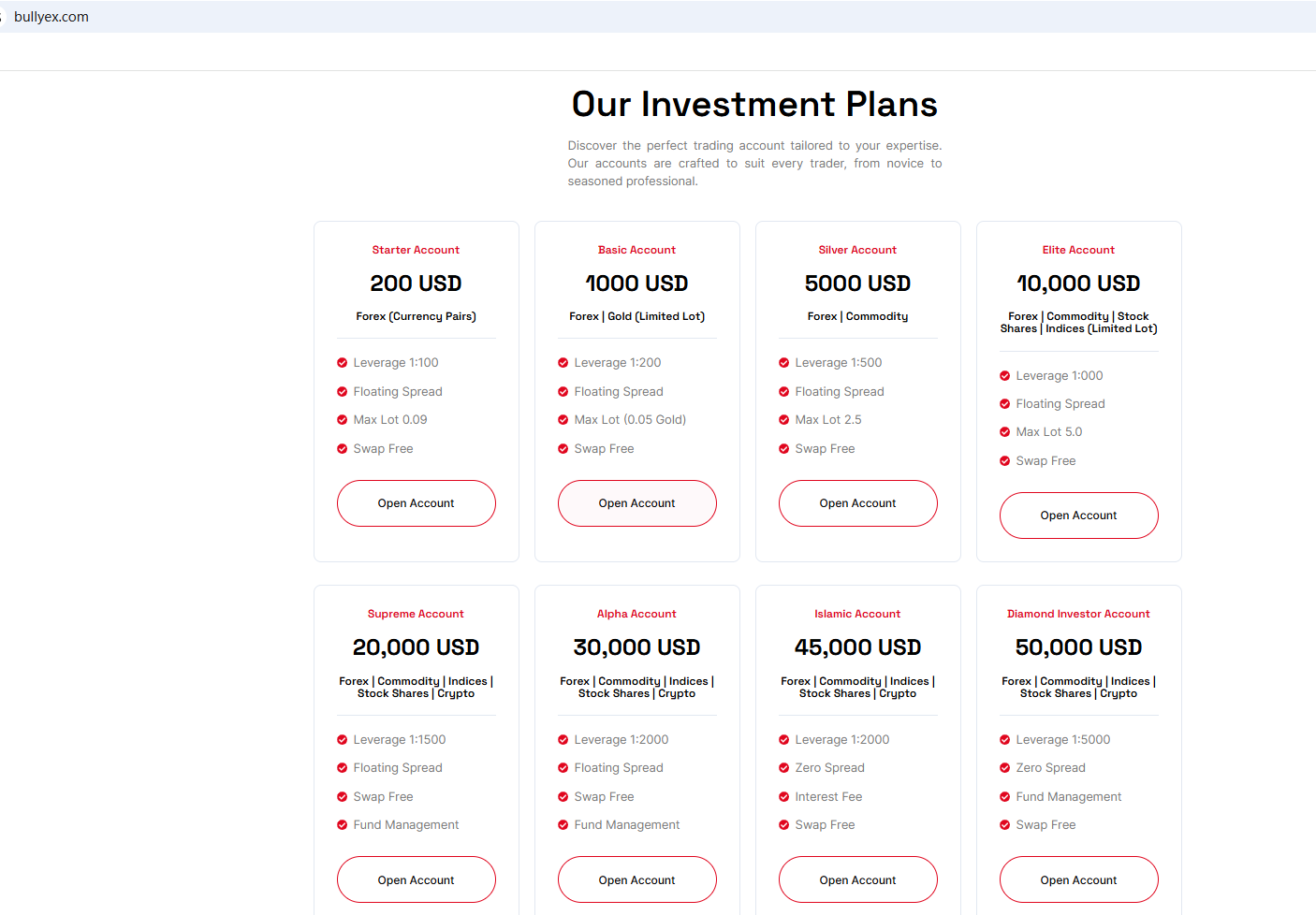Click the bullyex.com address bar URL
1316x915 pixels.
coord(51,17)
